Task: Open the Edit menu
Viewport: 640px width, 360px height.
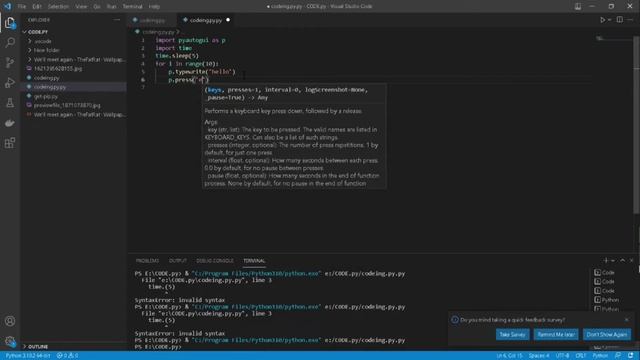Action: pos(37,7)
